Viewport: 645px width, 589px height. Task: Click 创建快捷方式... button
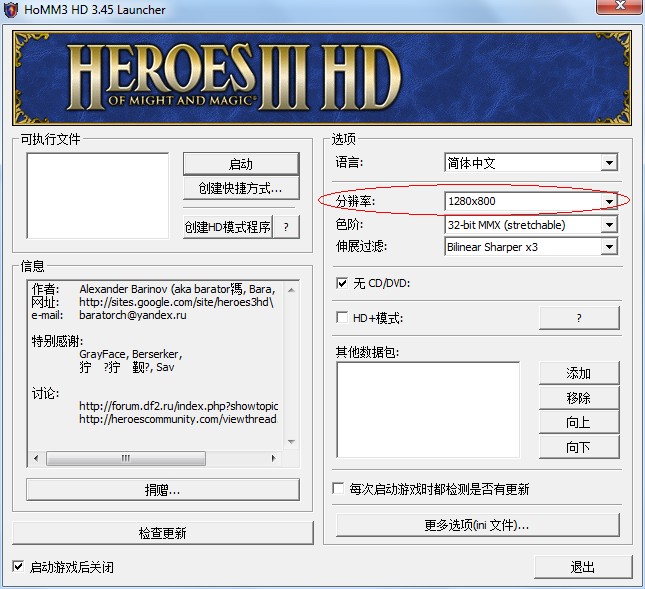tap(241, 188)
